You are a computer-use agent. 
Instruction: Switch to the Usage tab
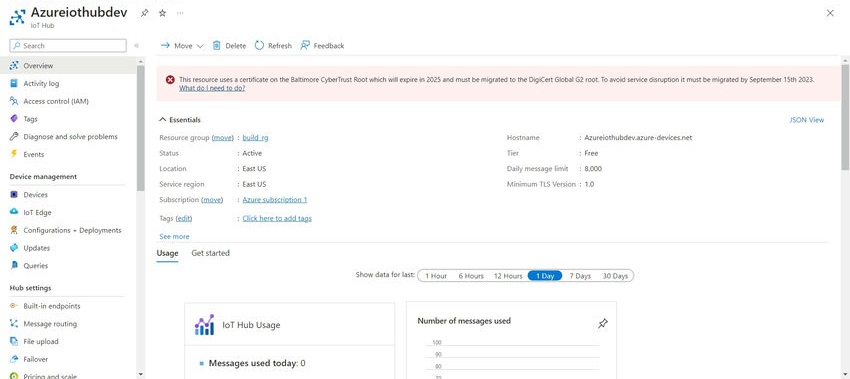168,253
